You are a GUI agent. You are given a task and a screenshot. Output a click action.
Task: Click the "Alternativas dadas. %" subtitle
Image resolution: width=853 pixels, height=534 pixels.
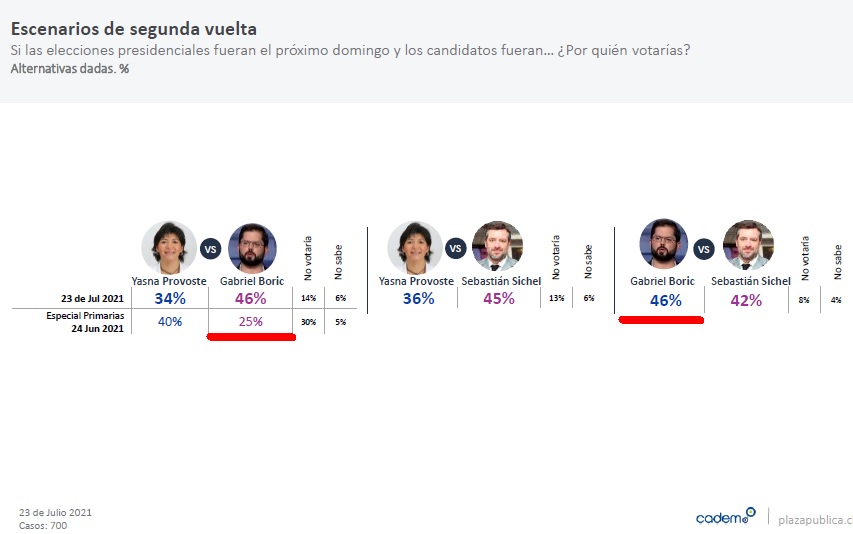point(69,69)
